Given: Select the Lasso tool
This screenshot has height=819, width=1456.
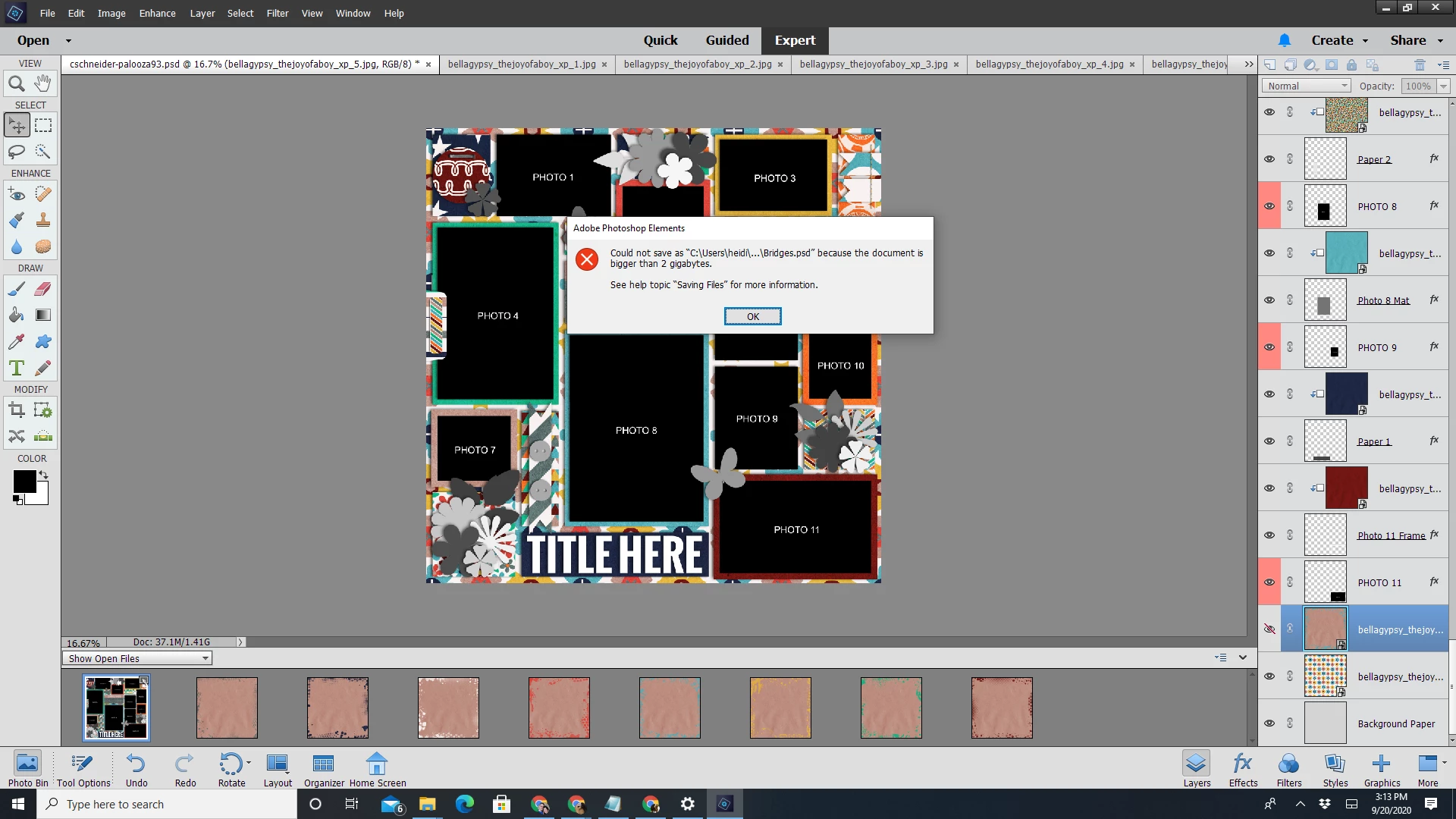Looking at the screenshot, I should coord(17,152).
